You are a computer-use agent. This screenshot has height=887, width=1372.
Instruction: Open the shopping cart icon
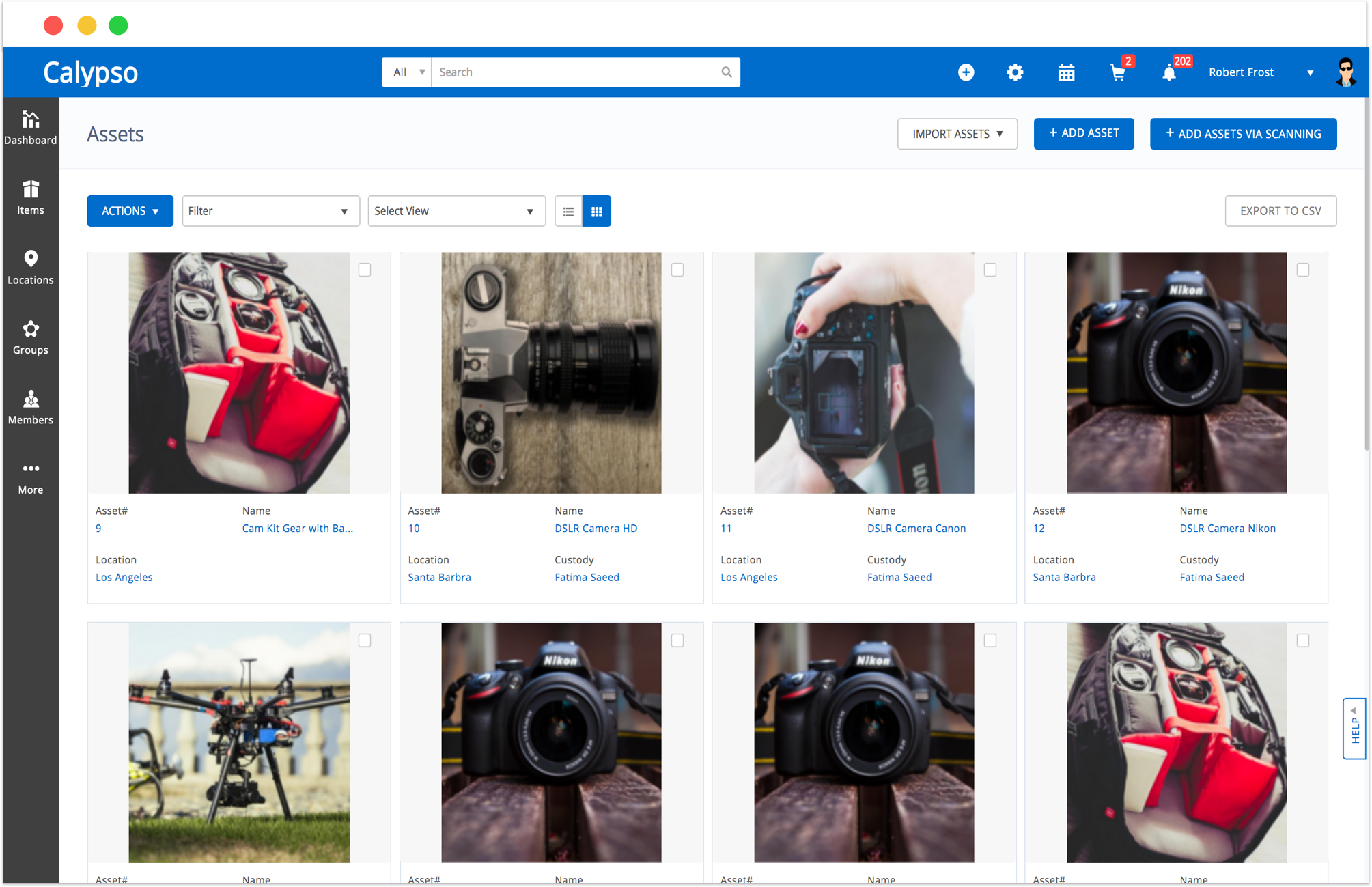pyautogui.click(x=1118, y=72)
